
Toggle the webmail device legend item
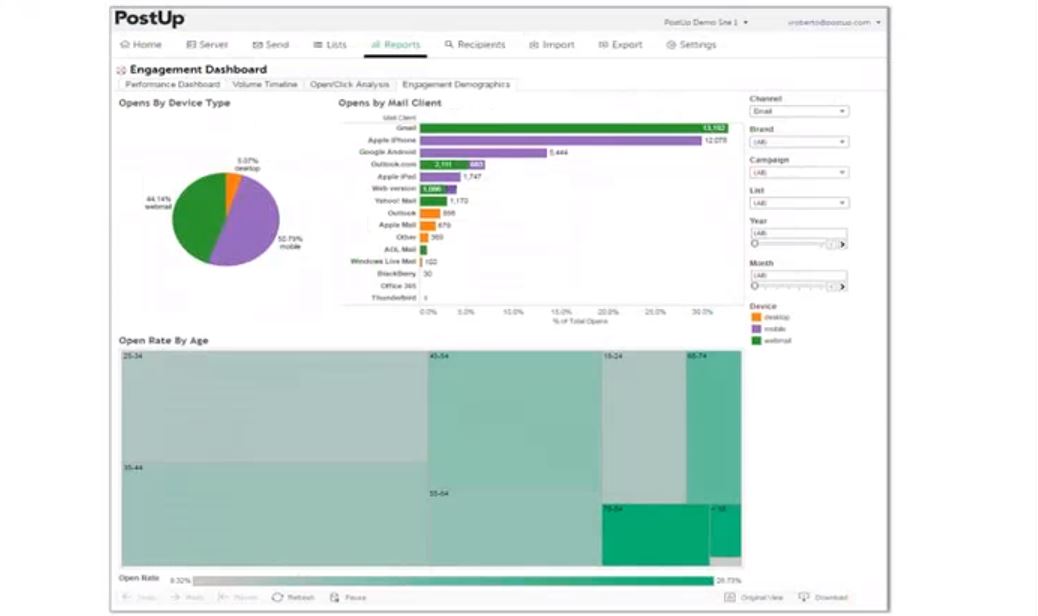pyautogui.click(x=756, y=341)
